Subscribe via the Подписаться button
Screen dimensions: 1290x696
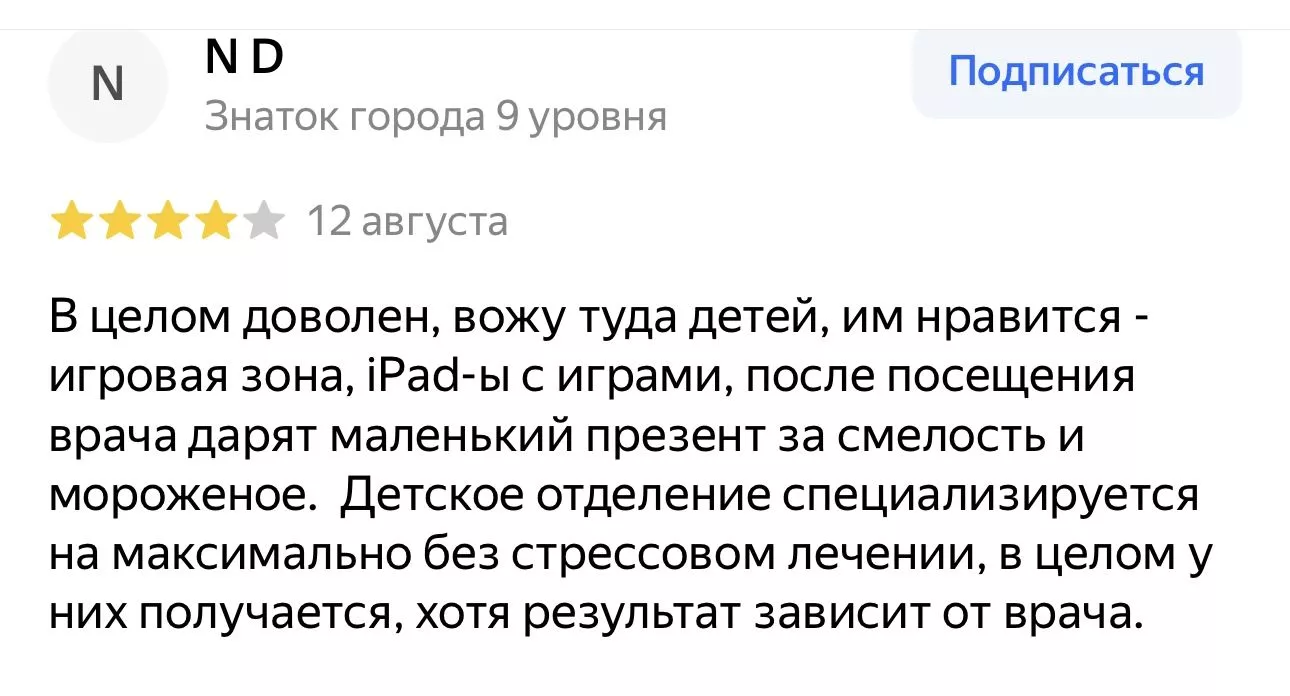click(x=1076, y=73)
